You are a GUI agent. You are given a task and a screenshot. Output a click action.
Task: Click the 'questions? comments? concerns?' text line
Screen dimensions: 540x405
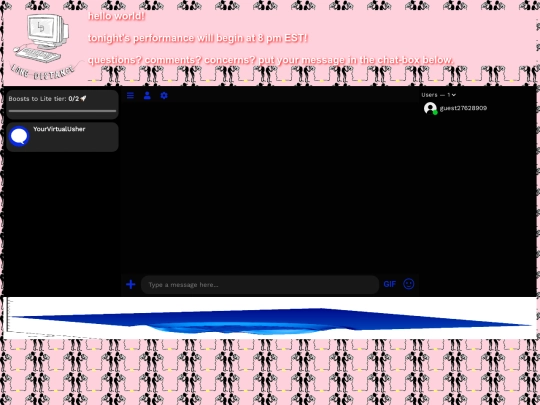[x=271, y=60]
